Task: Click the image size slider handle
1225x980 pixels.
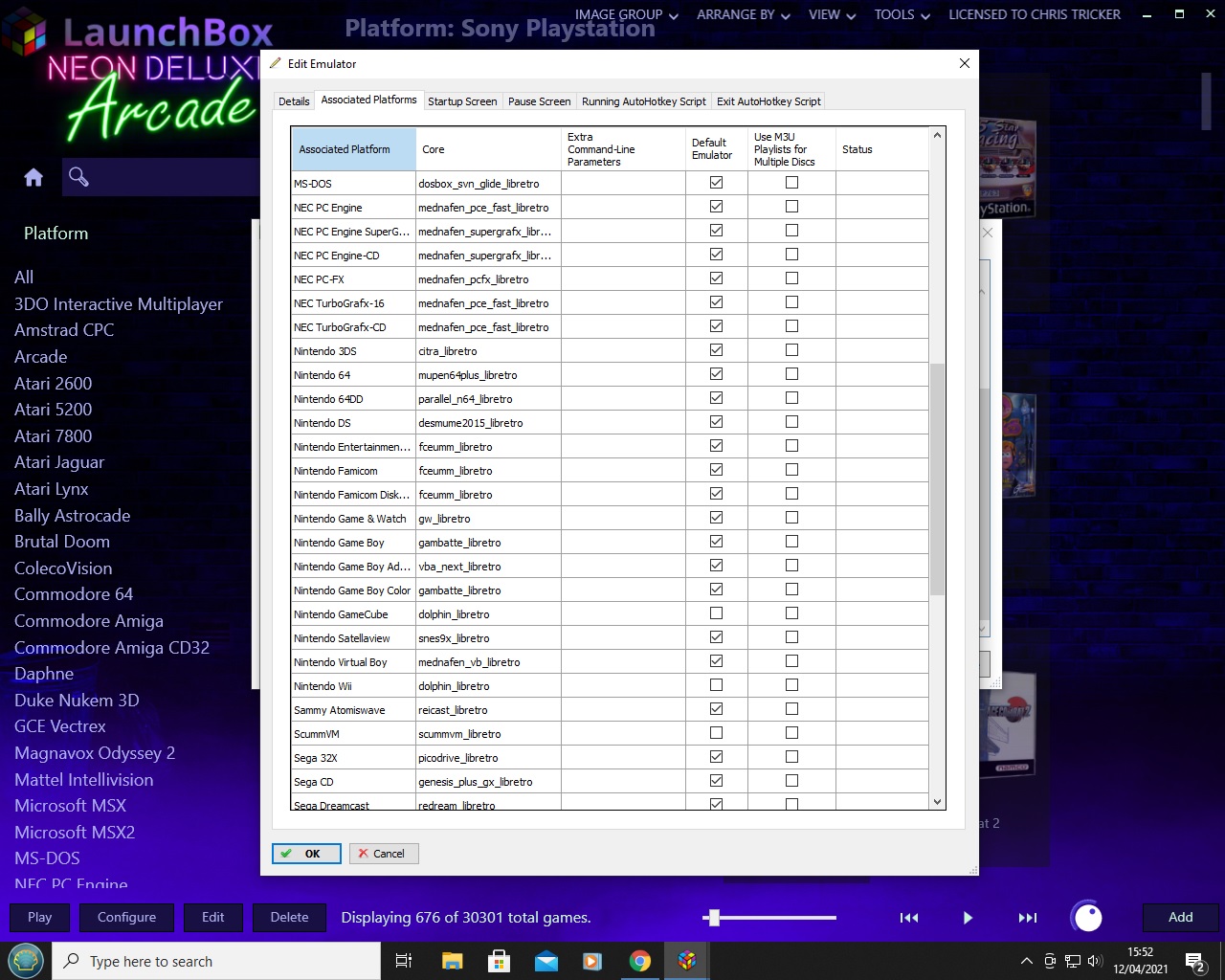Action: (x=712, y=918)
